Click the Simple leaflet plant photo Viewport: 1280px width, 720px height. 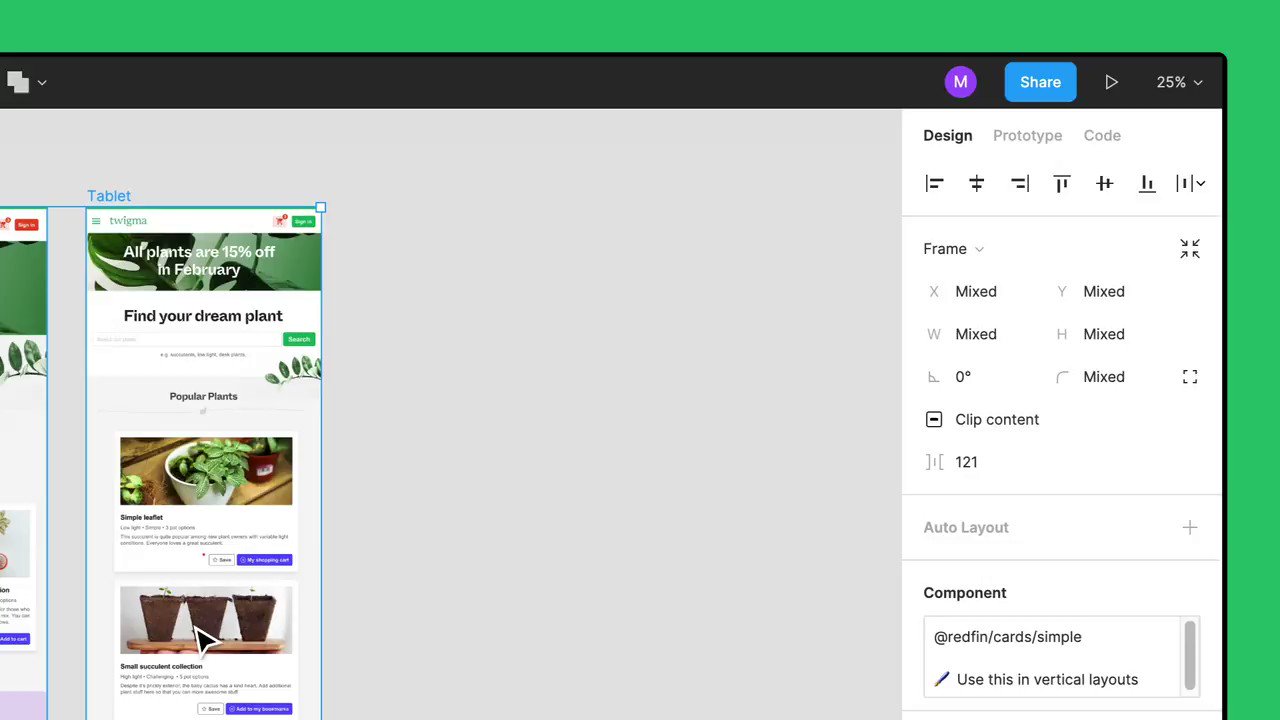[206, 471]
